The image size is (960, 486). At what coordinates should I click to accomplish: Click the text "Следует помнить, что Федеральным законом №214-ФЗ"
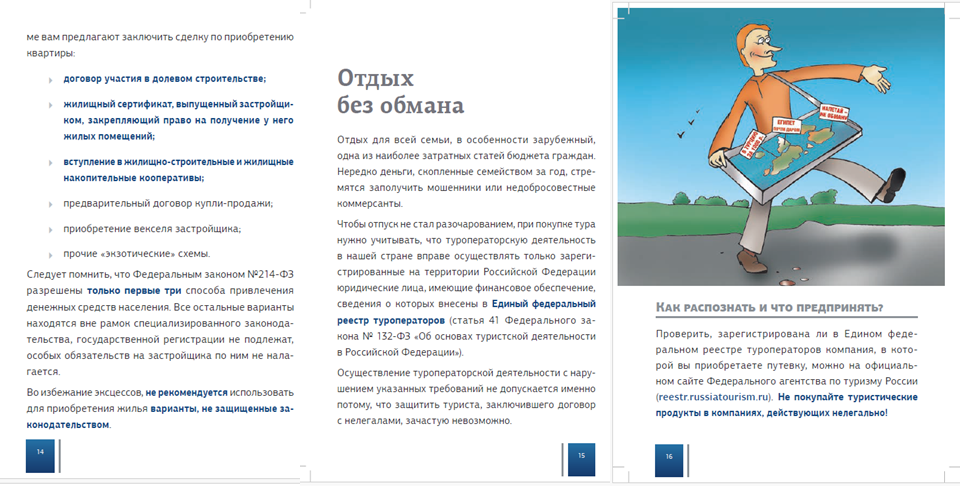(x=160, y=274)
